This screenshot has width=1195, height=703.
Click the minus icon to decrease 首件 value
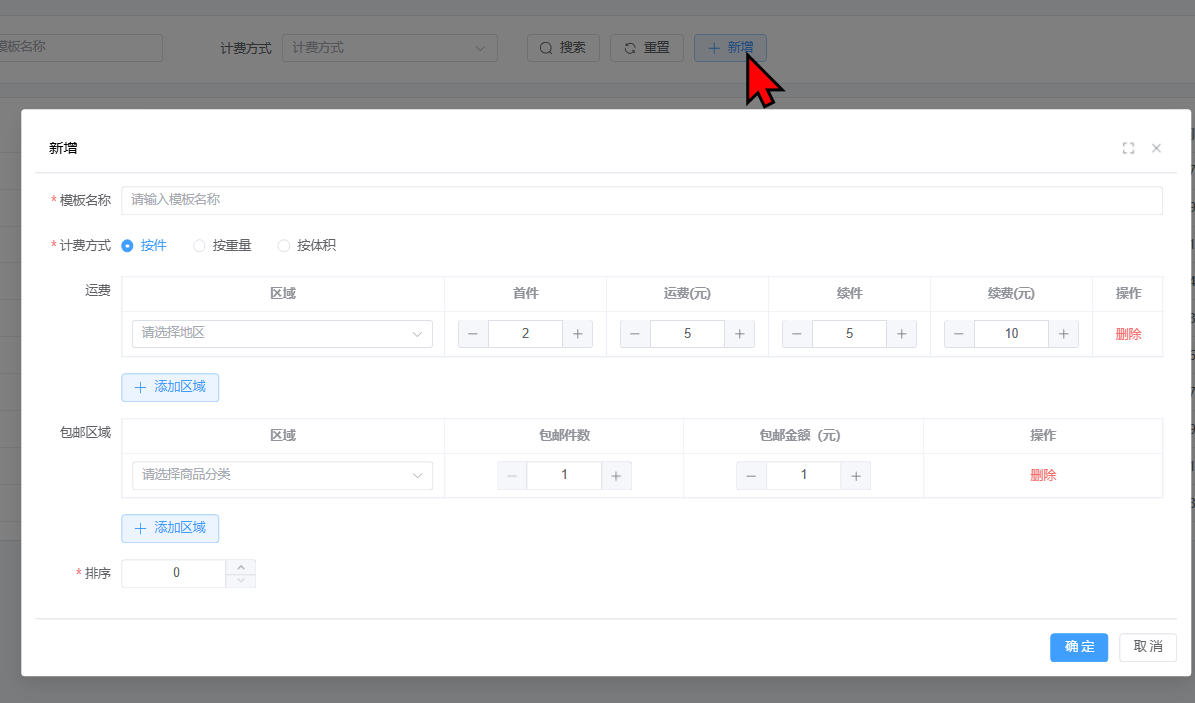[x=473, y=333]
